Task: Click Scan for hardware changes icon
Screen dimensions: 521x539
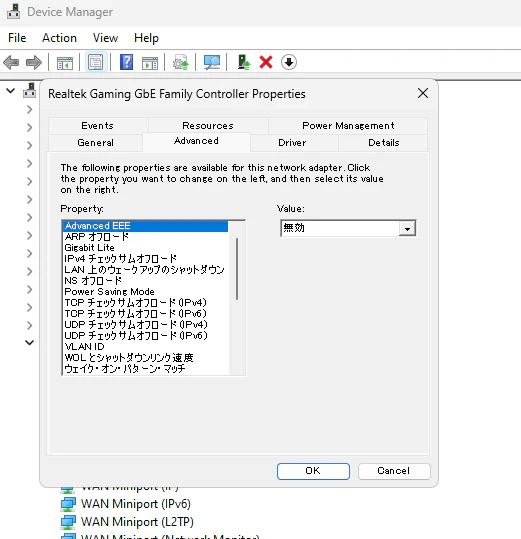Action: click(212, 63)
